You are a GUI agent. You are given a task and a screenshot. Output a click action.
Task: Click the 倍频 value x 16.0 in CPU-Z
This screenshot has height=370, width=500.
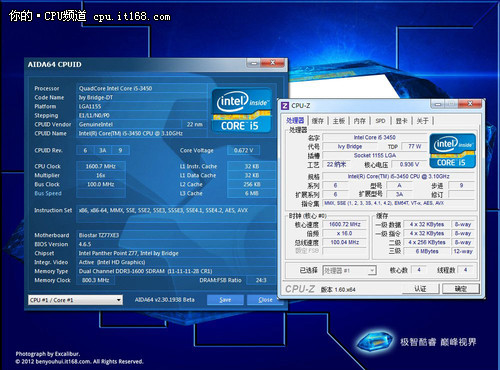(344, 233)
